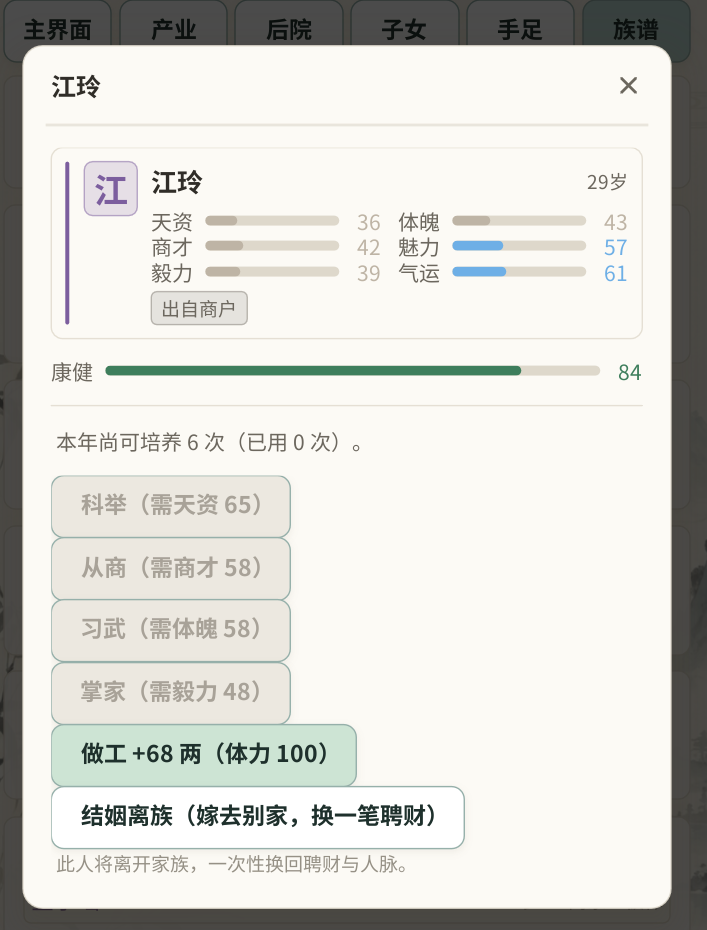The image size is (707, 930).
Task: Choose 从商（需商才 58）option
Action: click(x=171, y=568)
